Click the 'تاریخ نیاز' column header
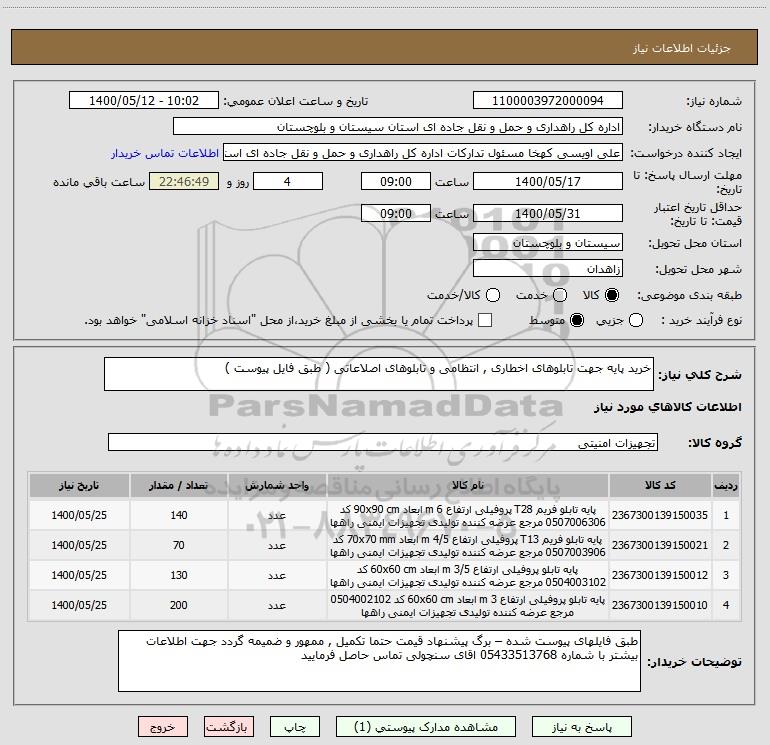The width and height of the screenshot is (770, 745). coord(79,485)
